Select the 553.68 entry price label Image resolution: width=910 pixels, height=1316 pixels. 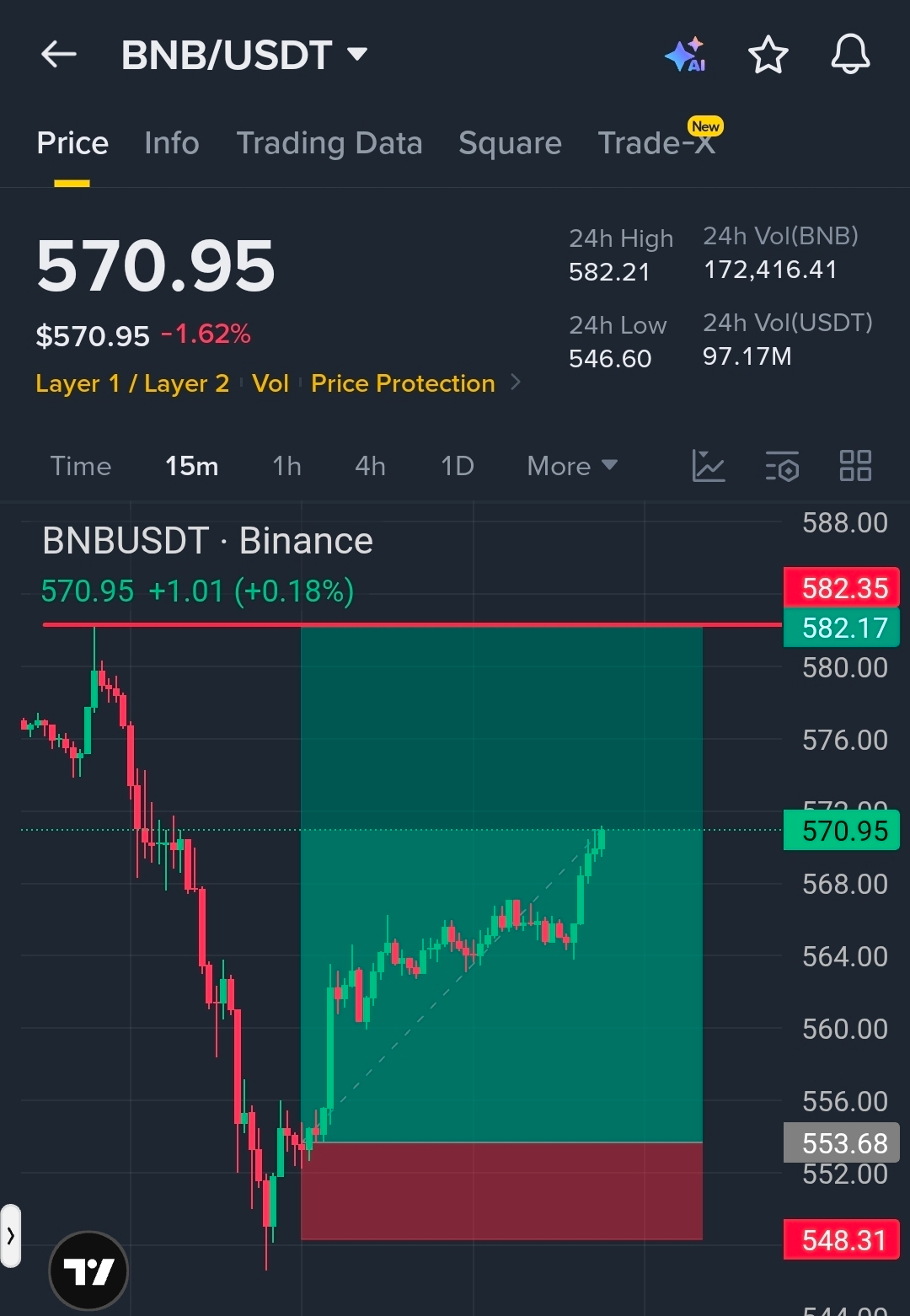842,1143
